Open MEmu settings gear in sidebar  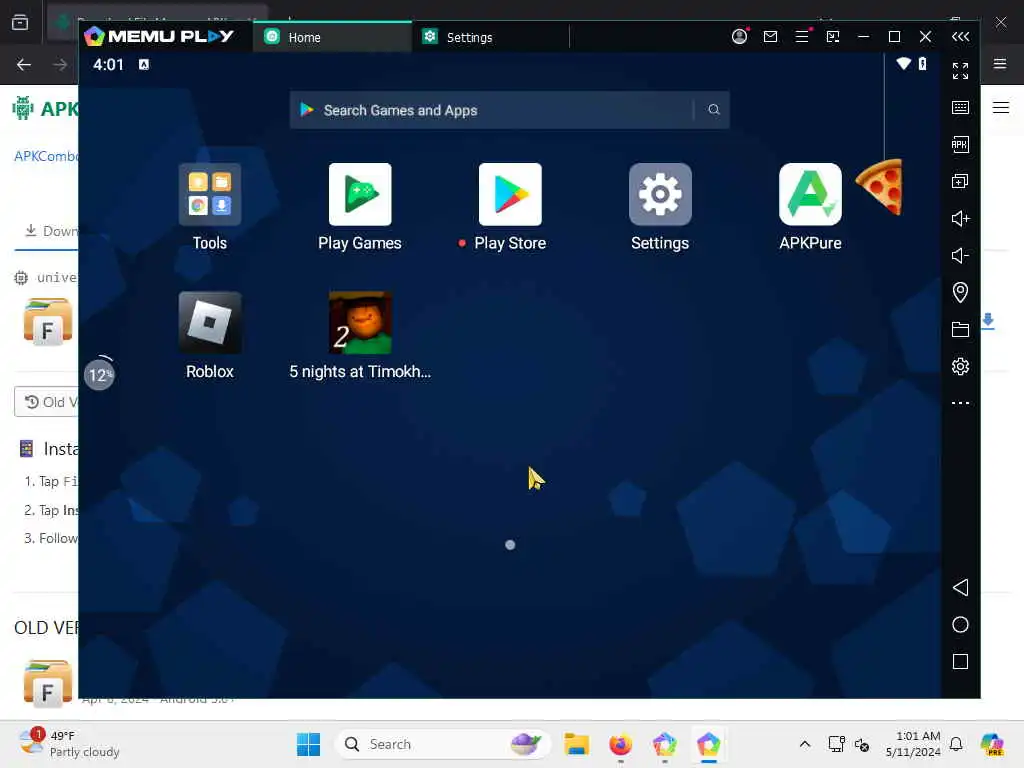coord(960,366)
